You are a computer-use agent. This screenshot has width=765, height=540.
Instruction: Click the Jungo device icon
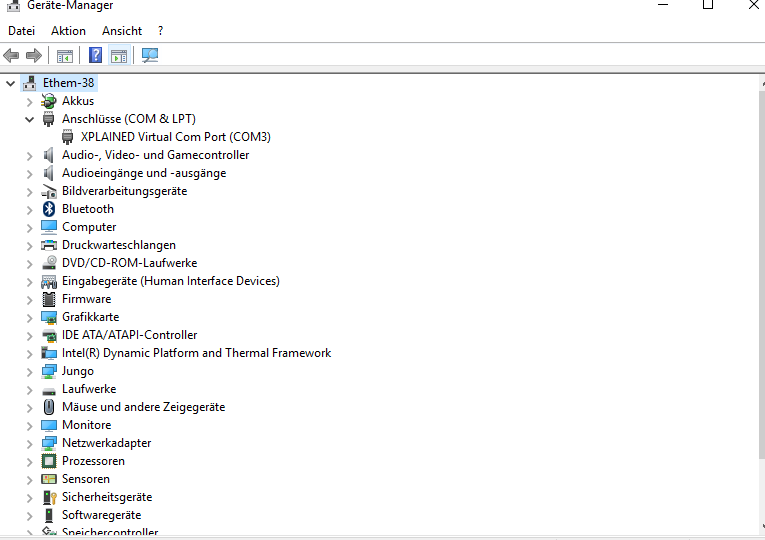[49, 371]
